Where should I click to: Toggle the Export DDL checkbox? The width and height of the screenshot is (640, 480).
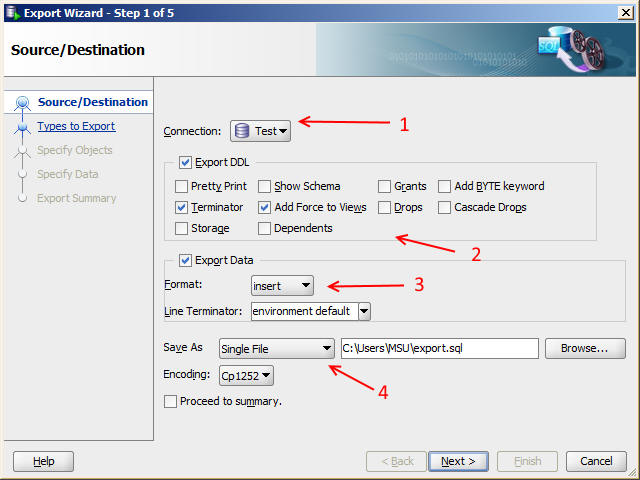click(185, 162)
